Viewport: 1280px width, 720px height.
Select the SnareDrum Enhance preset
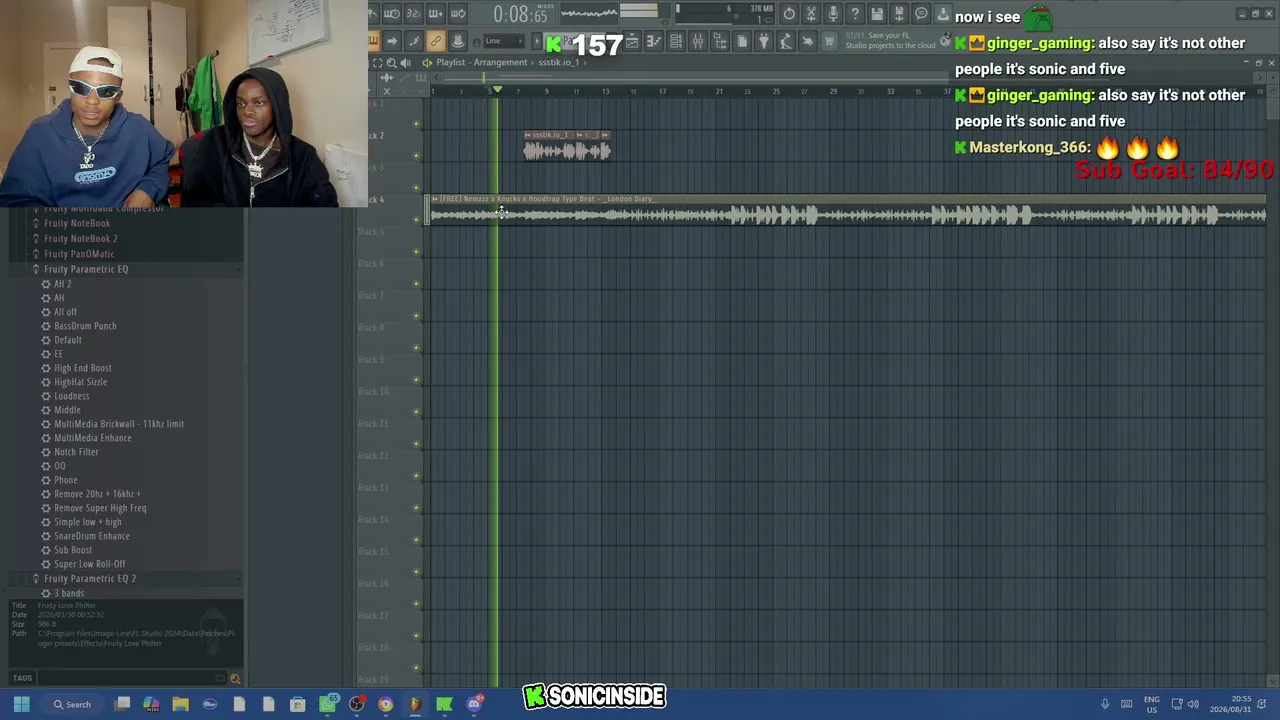pos(91,536)
